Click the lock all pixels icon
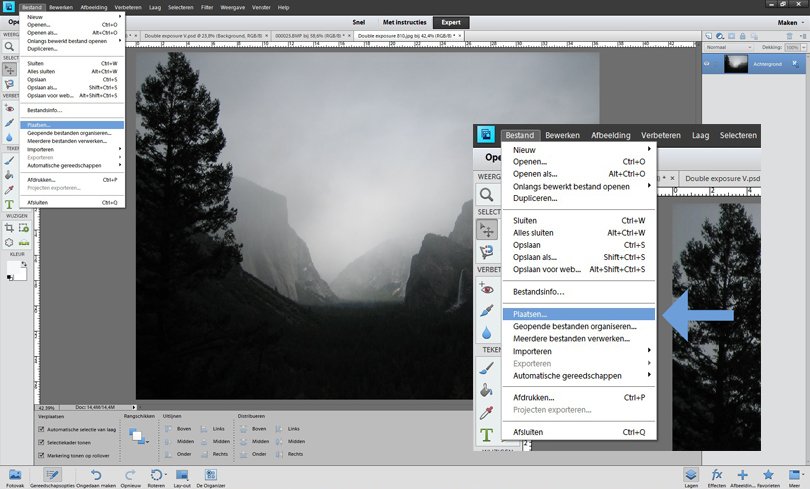Screen dimensions: 810x489 point(743,36)
